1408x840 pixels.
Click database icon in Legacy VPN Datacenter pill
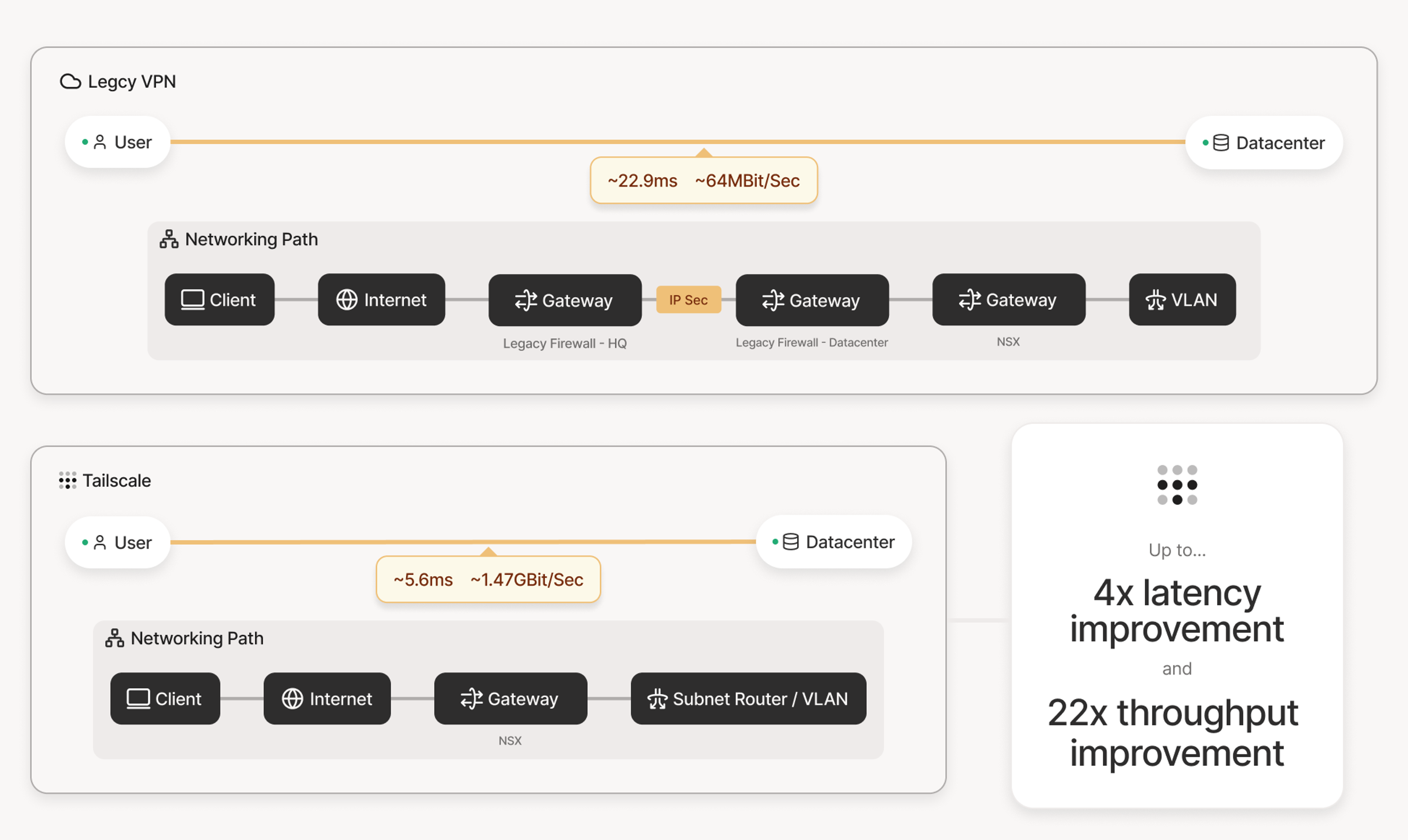(1221, 143)
